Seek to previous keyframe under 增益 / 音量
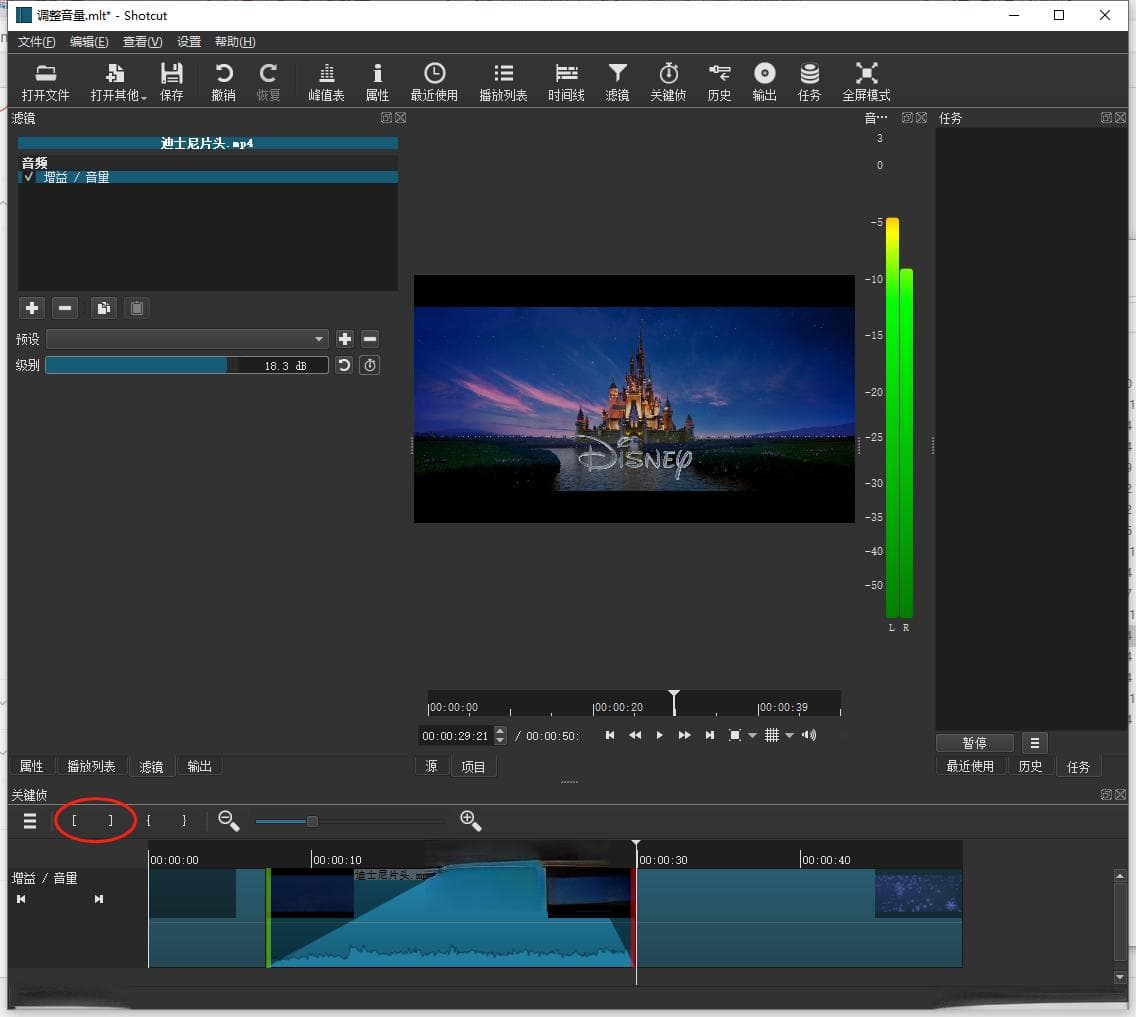The image size is (1136, 1017). coord(21,899)
